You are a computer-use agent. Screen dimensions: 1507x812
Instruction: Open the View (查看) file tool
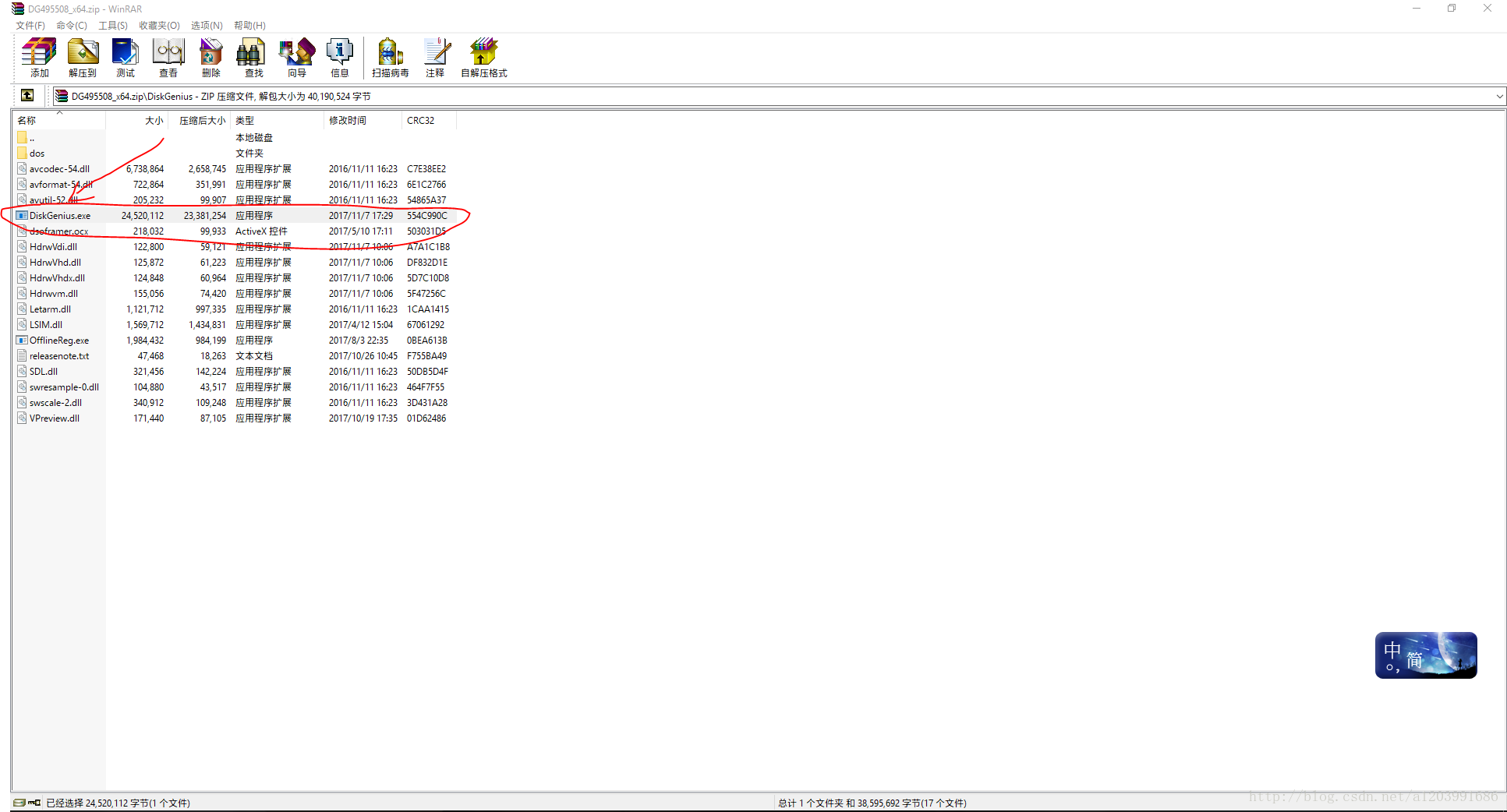168,58
